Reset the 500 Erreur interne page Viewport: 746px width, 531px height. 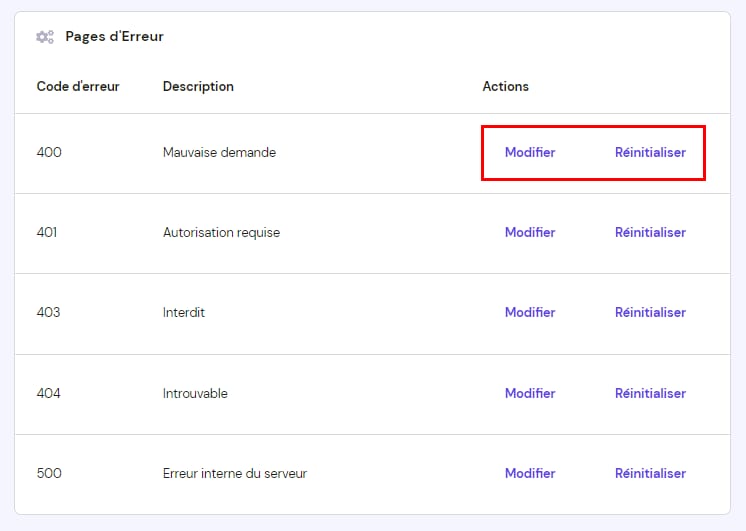650,474
